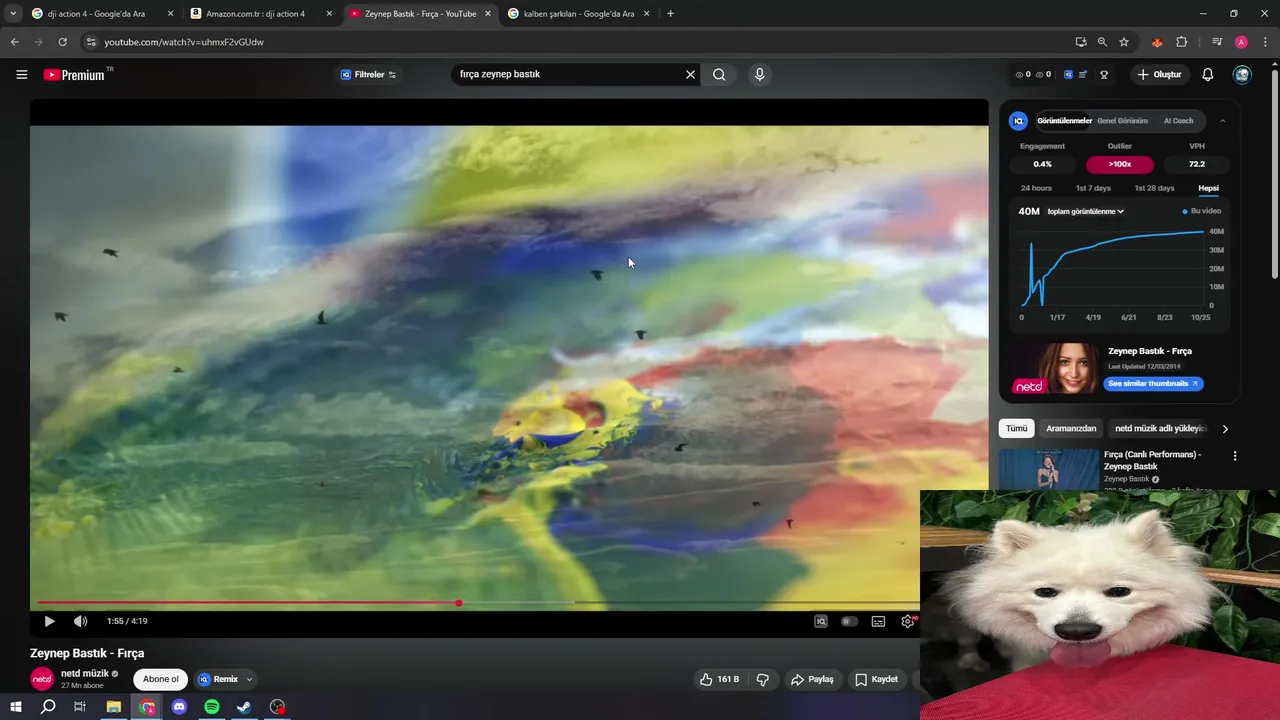This screenshot has width=1280, height=720.
Task: Go back in browser history
Action: [14, 42]
